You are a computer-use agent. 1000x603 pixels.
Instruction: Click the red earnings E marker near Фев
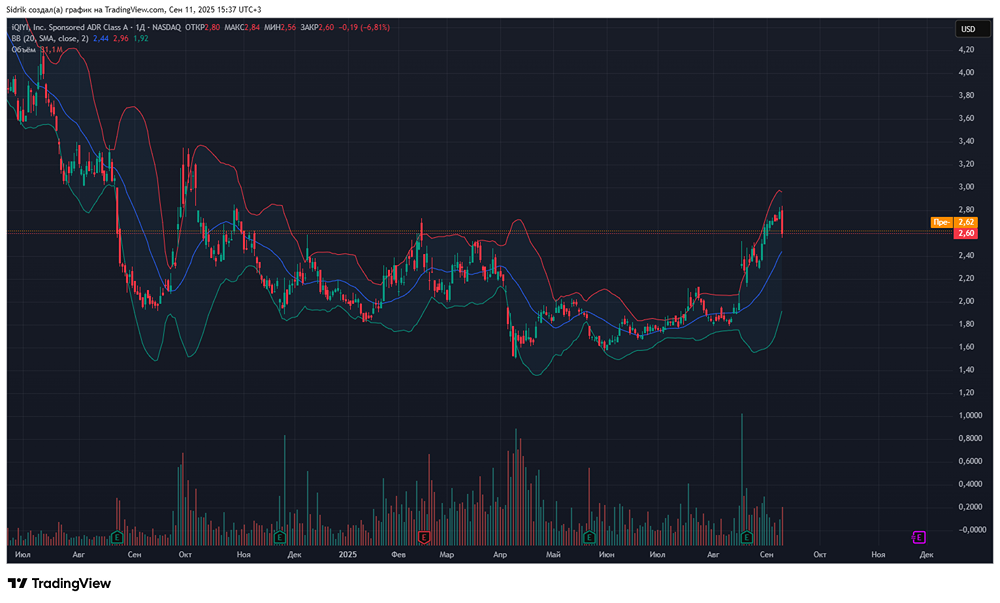click(423, 537)
